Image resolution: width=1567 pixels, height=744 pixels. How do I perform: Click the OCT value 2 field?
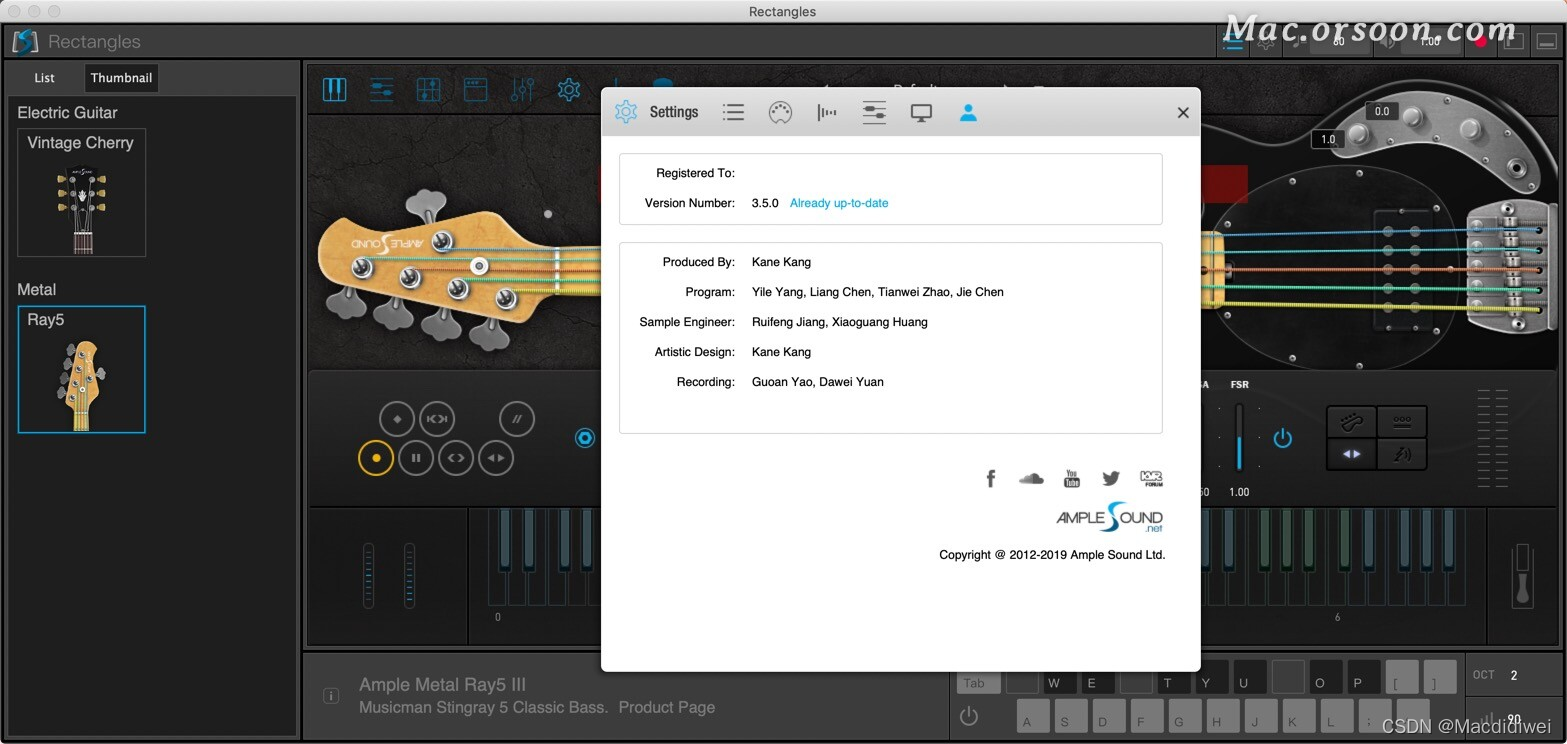(x=1514, y=675)
